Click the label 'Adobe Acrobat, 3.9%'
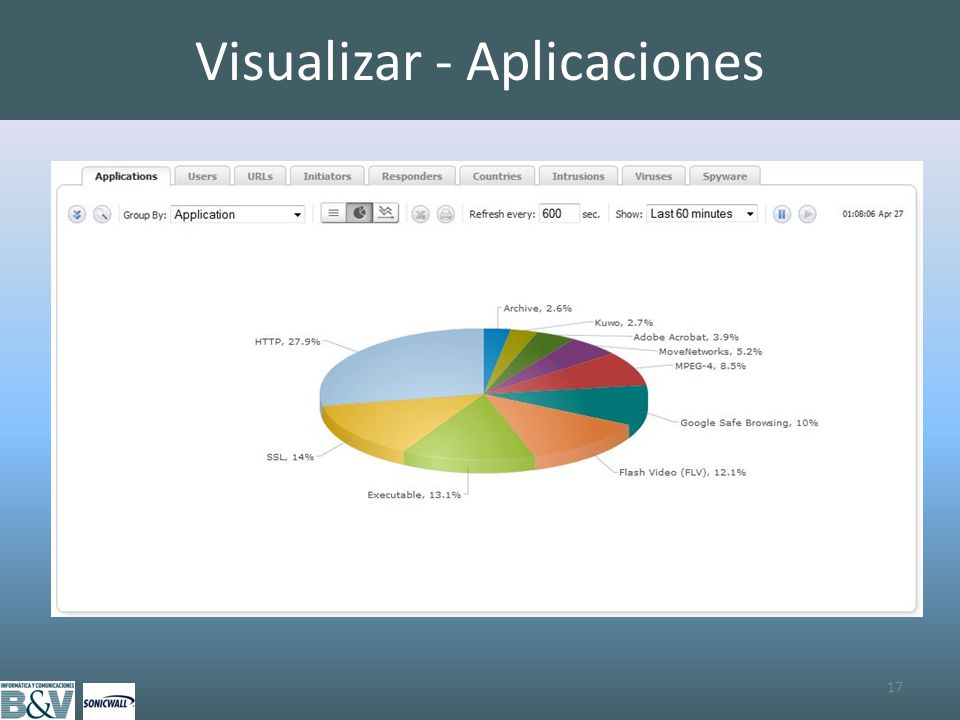 click(686, 337)
